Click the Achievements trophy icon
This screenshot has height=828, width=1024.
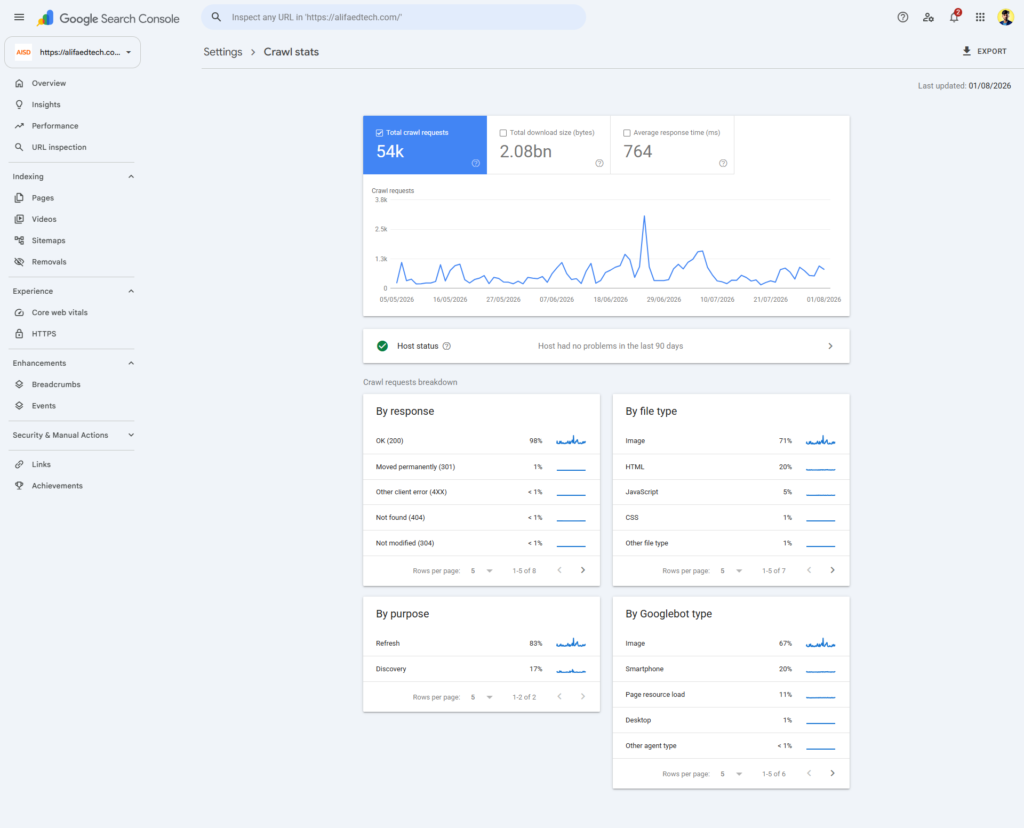(x=19, y=486)
